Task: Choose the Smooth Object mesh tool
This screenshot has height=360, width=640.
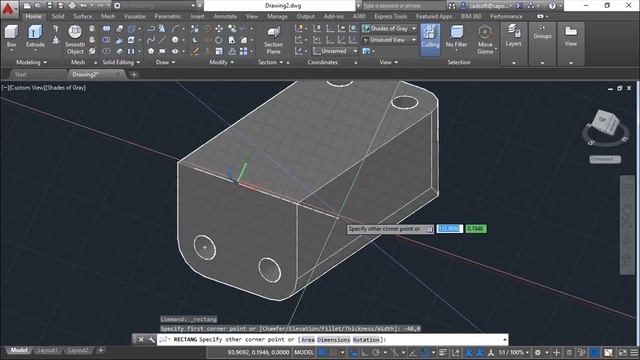Action: click(75, 40)
